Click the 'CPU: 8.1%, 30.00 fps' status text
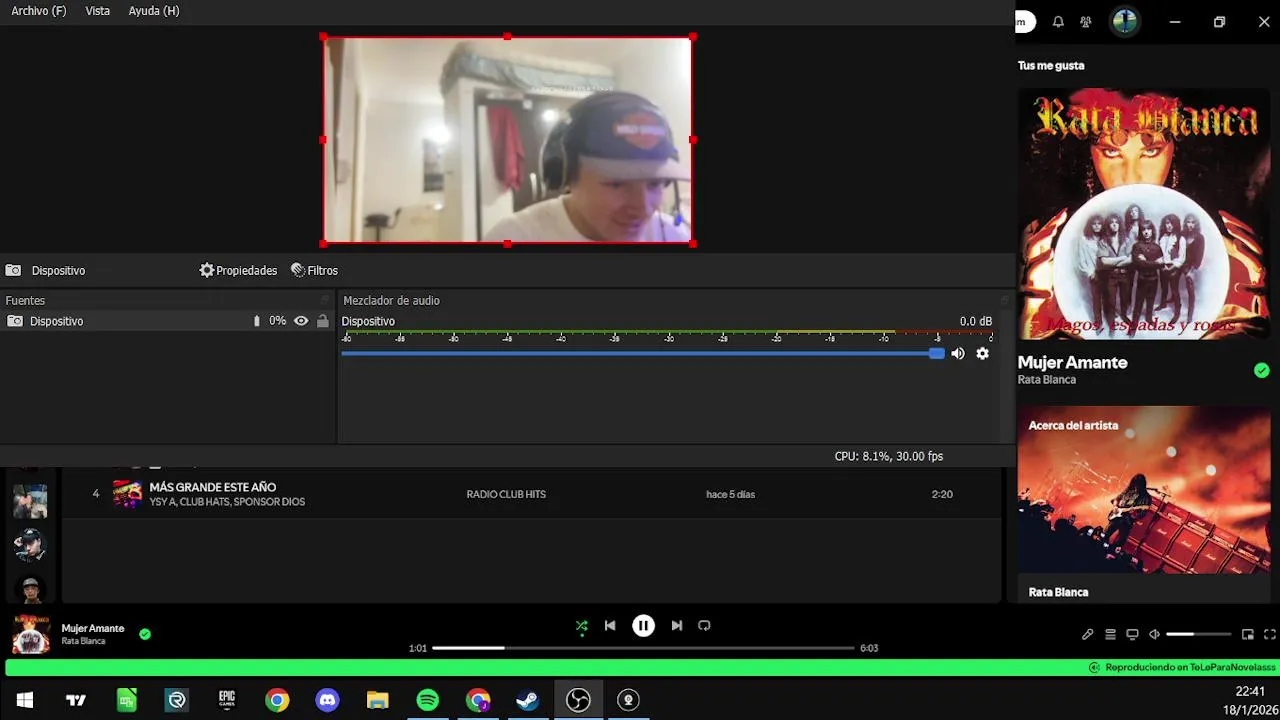The height and width of the screenshot is (720, 1280). click(889, 456)
